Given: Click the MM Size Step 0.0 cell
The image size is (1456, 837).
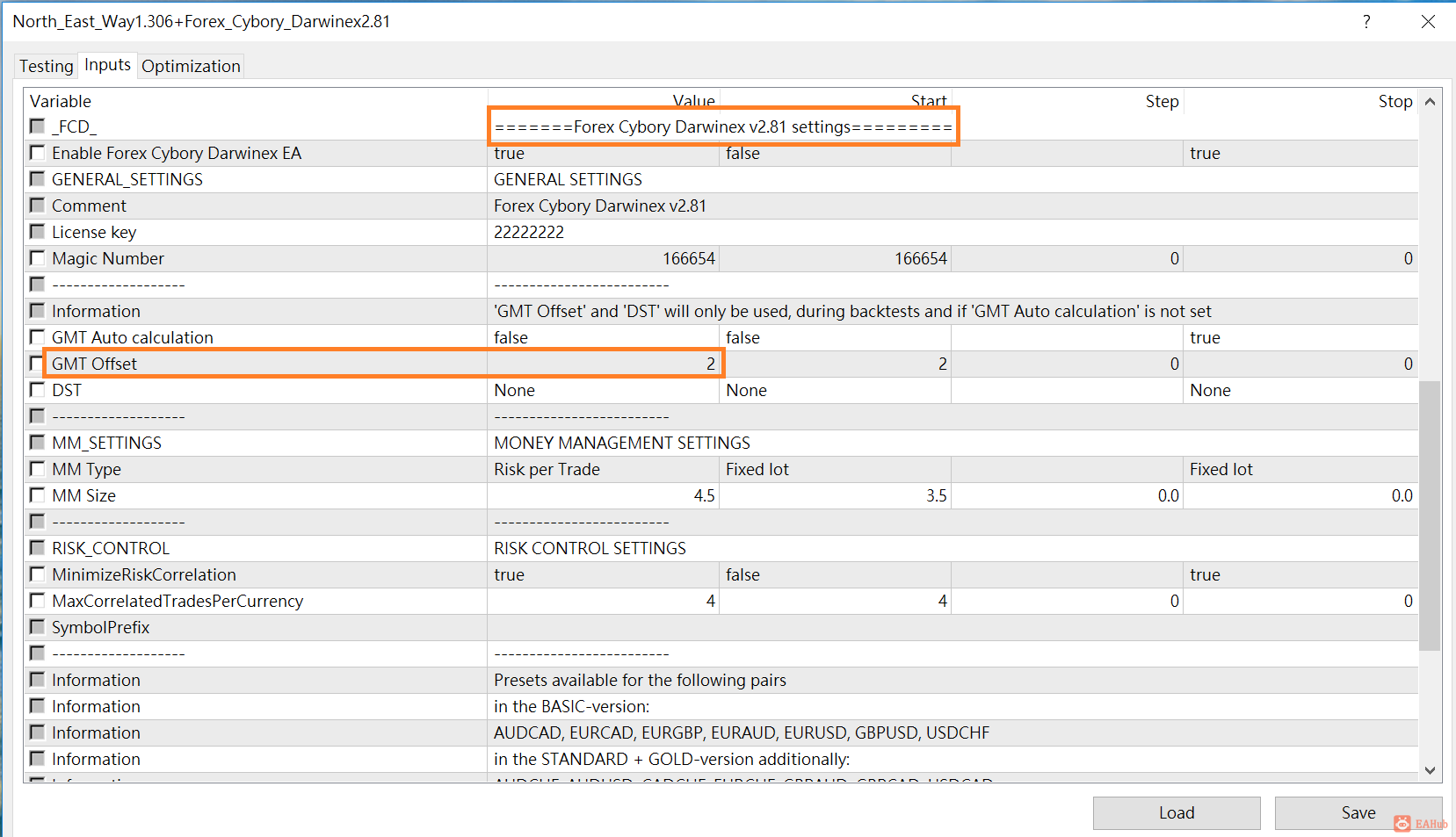Looking at the screenshot, I should pos(1068,495).
